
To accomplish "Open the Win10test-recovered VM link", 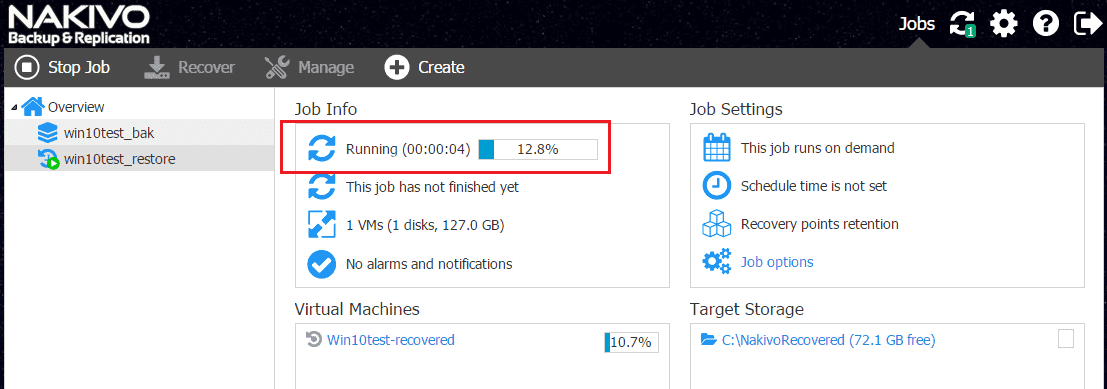I will click(x=391, y=340).
